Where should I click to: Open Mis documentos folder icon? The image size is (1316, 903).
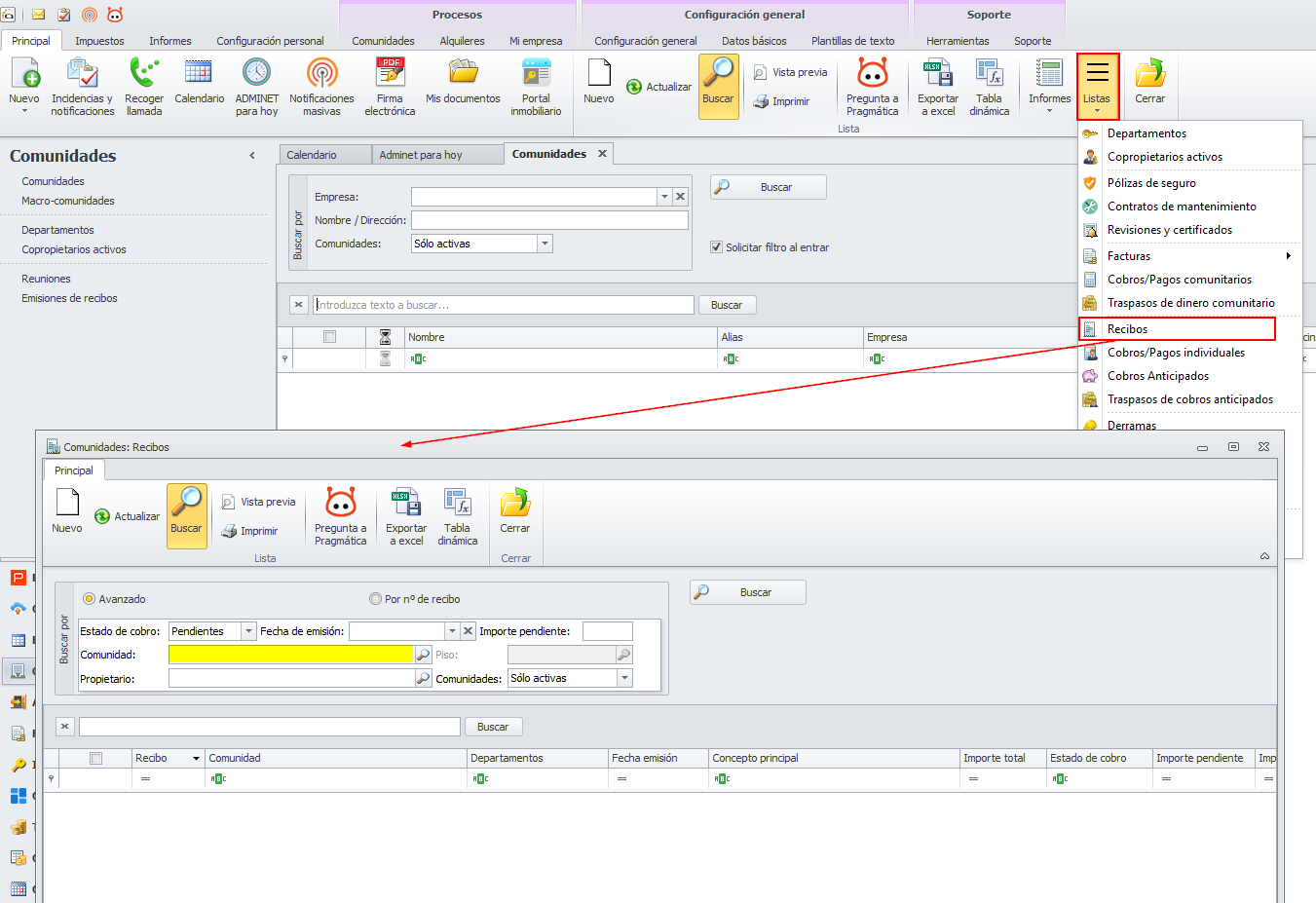(x=463, y=82)
